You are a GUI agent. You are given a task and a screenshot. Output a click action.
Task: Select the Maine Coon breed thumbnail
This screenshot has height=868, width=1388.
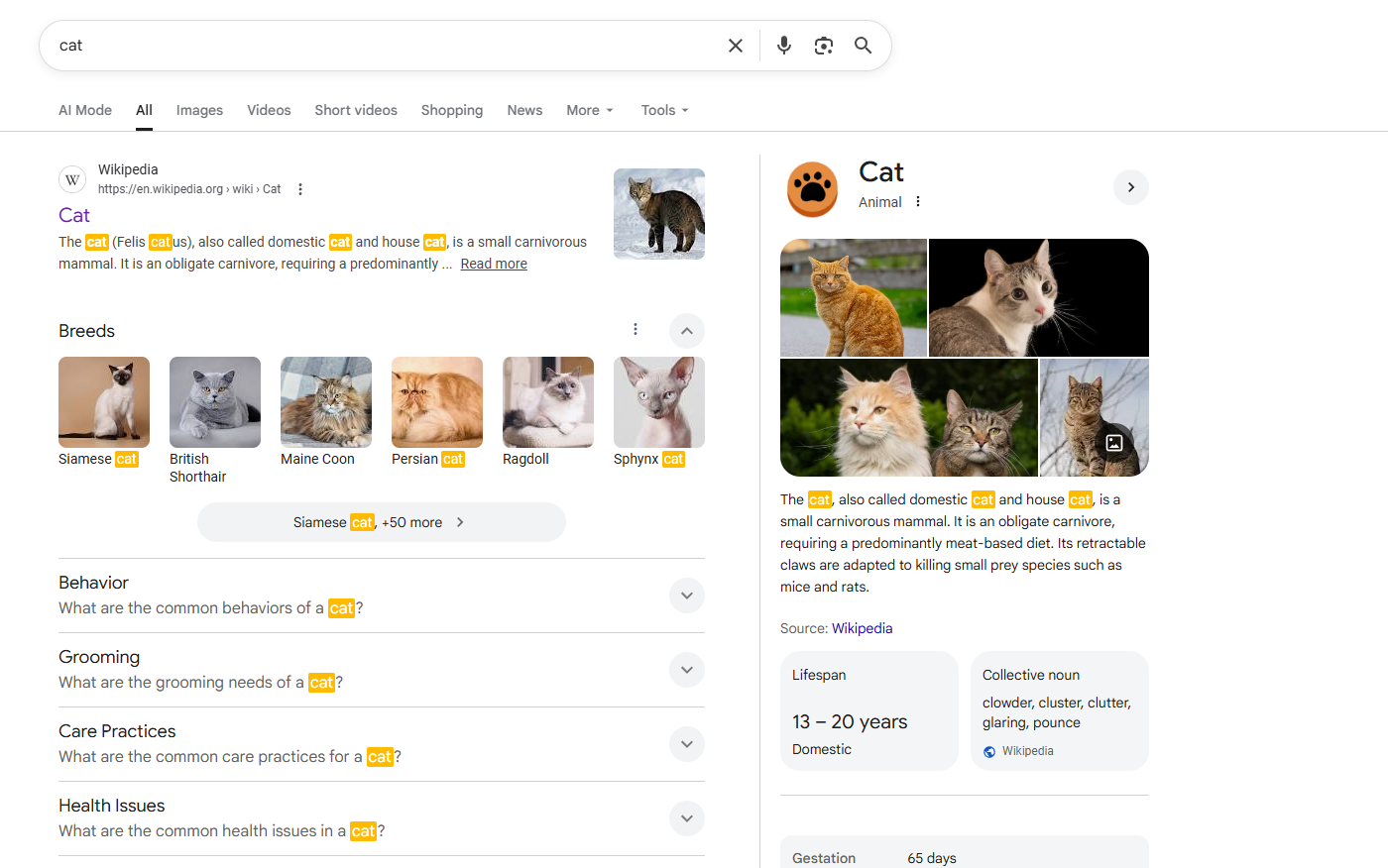click(x=325, y=401)
